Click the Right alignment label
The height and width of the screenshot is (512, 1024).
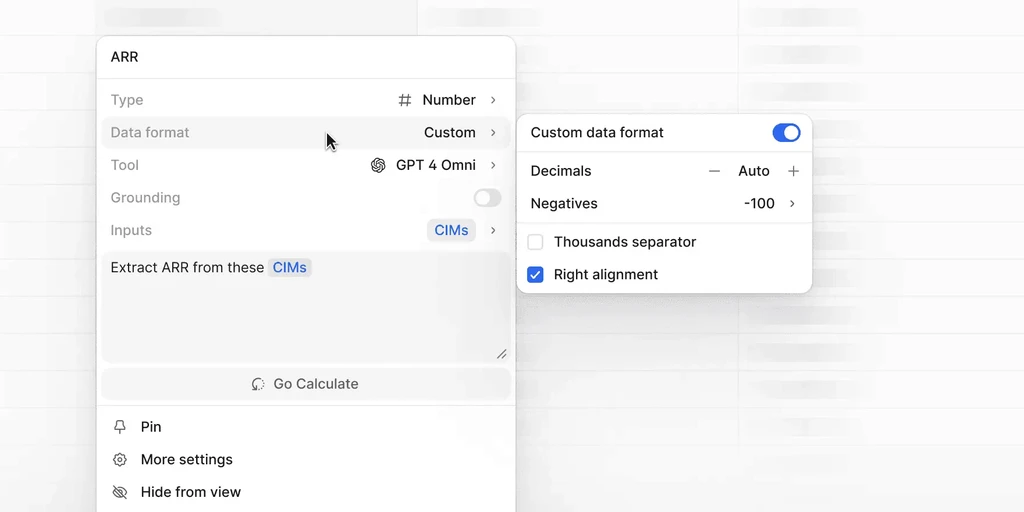[606, 274]
